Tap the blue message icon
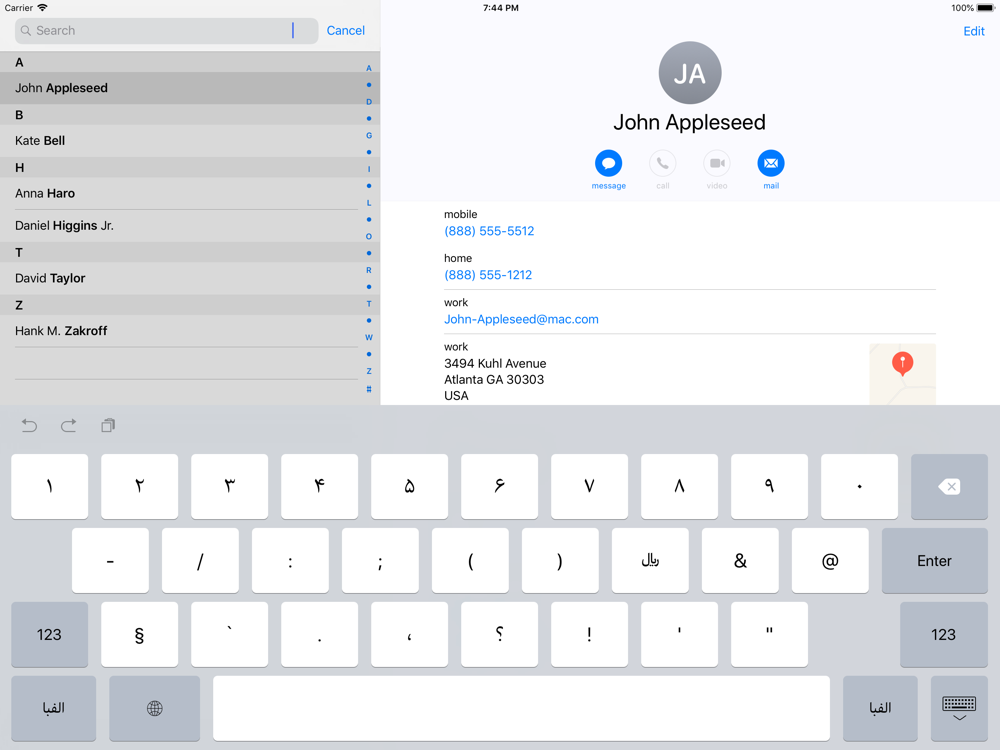 608,163
